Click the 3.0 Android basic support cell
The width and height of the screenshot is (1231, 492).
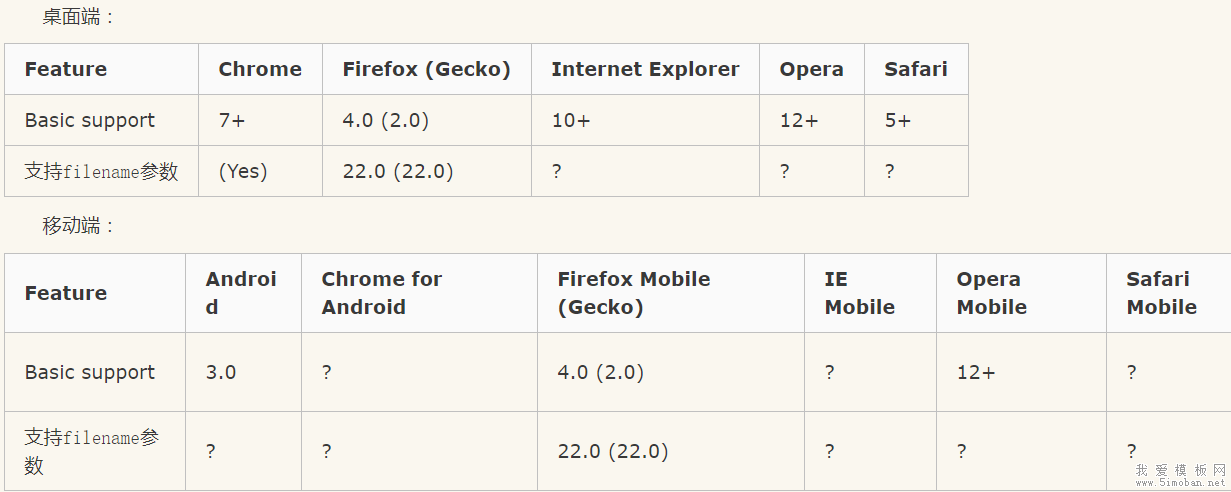(x=221, y=372)
